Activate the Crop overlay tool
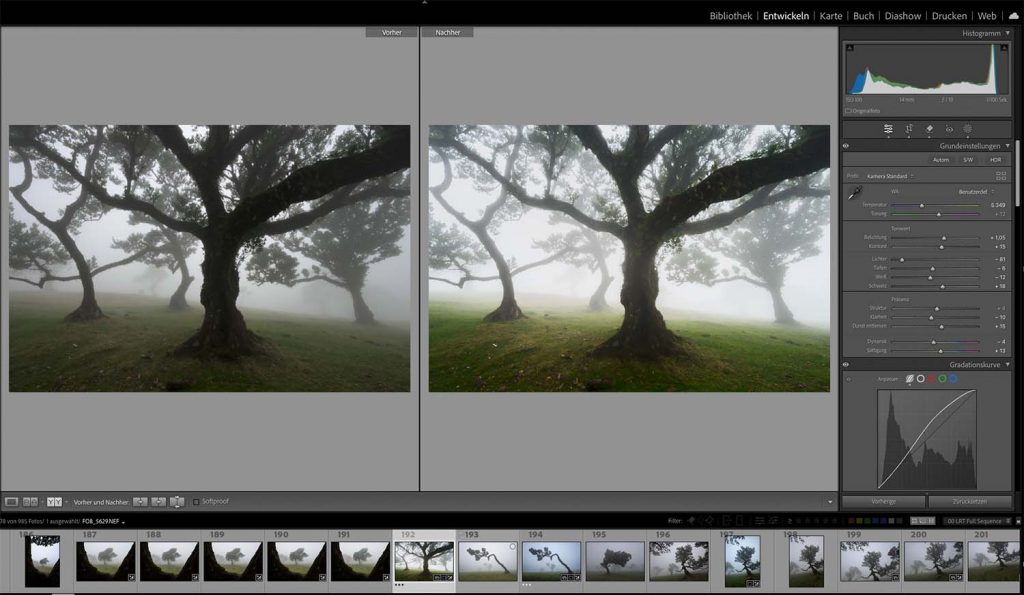Image resolution: width=1024 pixels, height=595 pixels. point(909,129)
